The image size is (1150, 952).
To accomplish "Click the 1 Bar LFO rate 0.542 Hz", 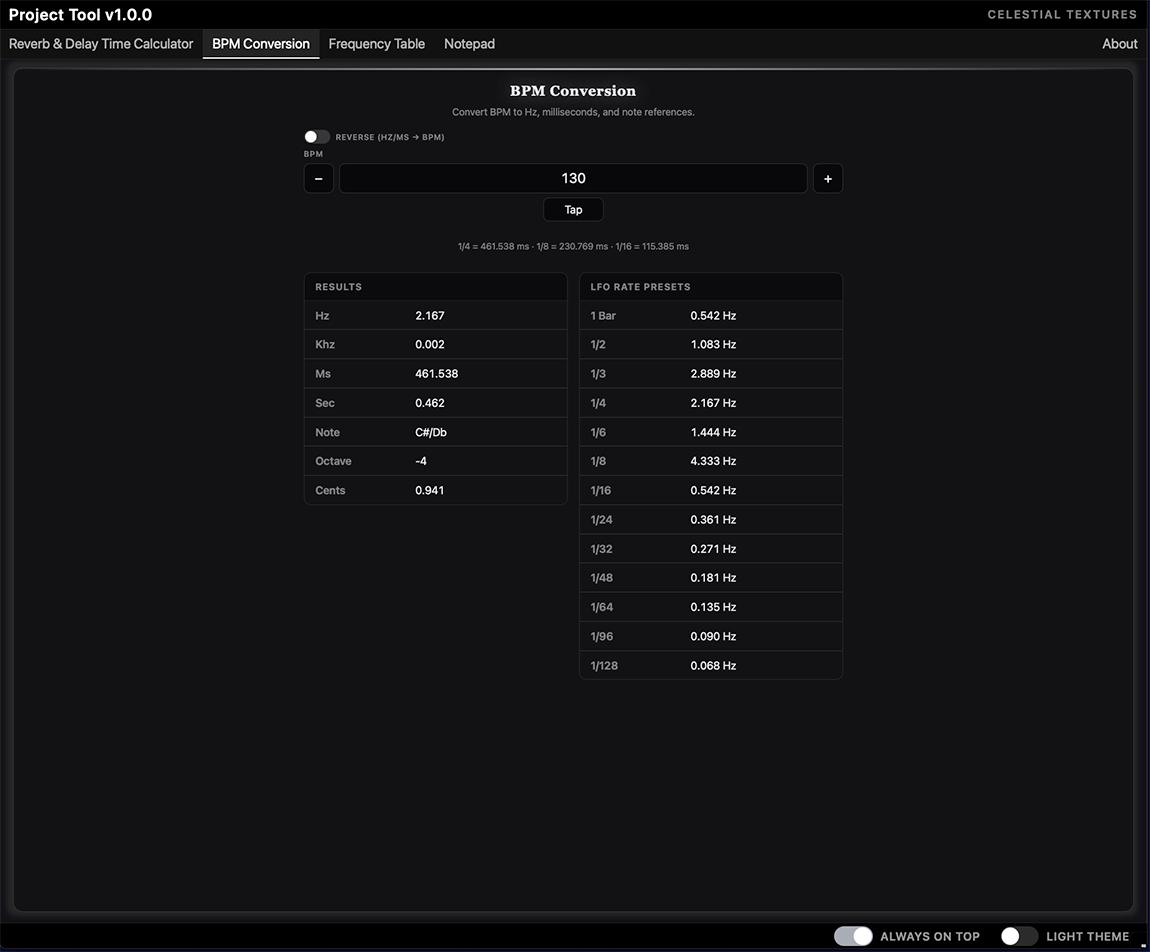I will coord(713,315).
